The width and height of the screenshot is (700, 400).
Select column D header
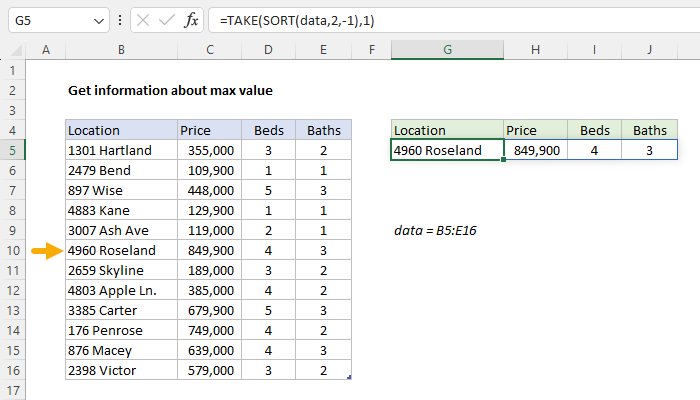(268, 50)
